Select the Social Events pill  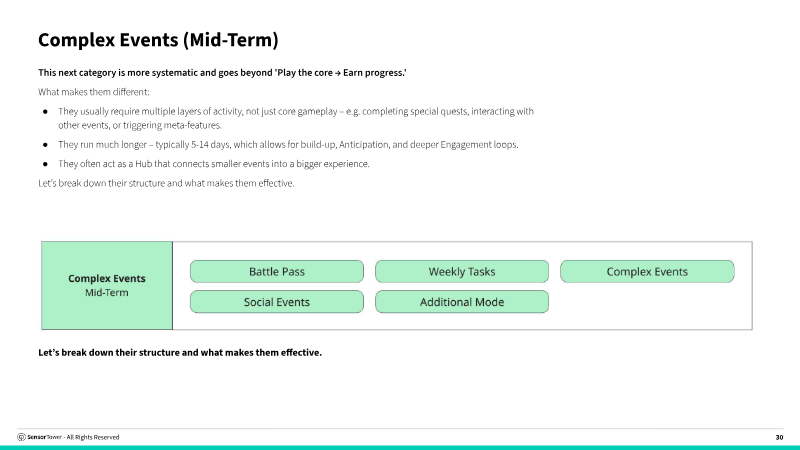[x=276, y=302]
